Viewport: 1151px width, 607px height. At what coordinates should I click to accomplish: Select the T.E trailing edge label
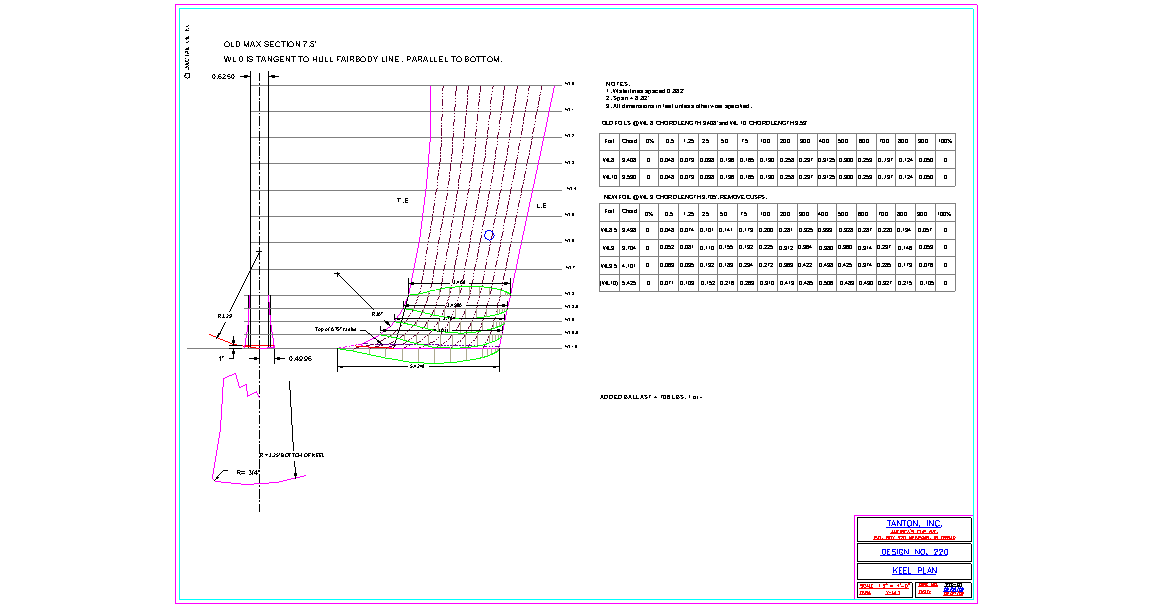pos(402,200)
